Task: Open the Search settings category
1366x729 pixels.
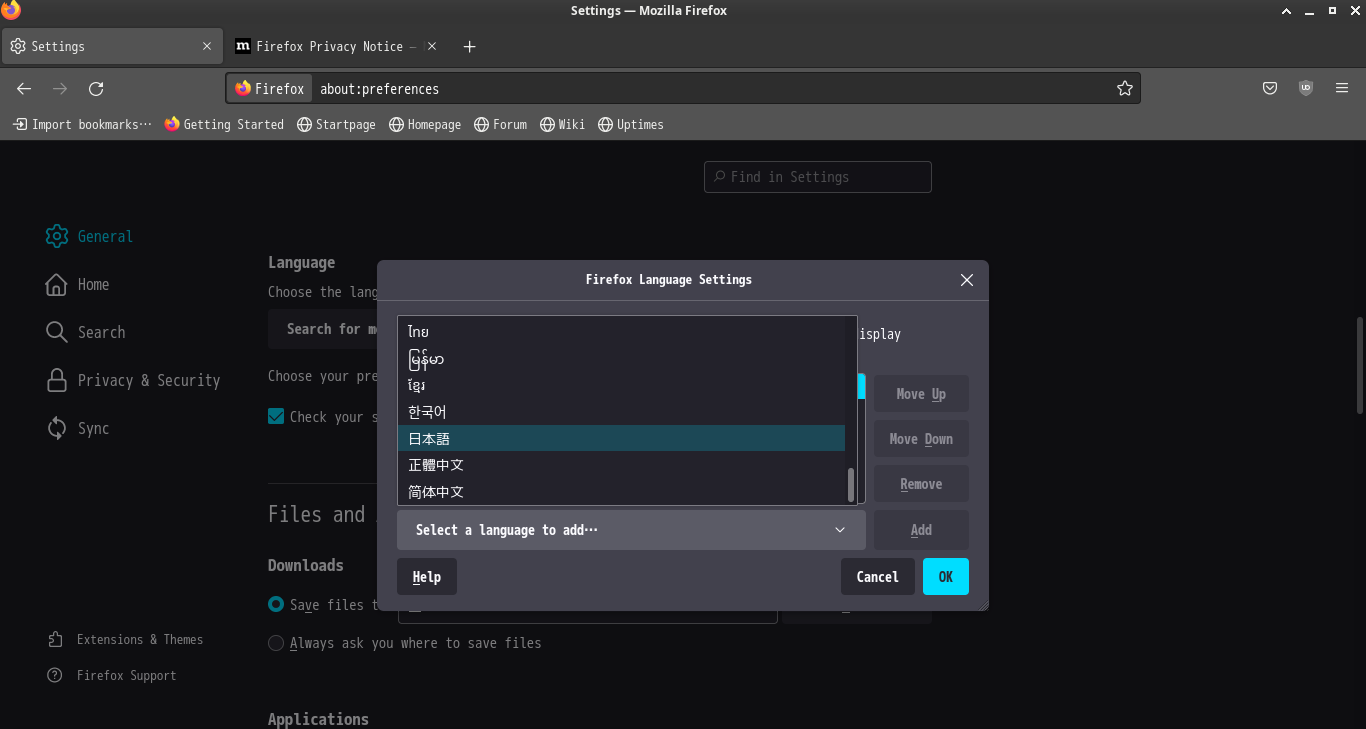Action: click(86, 332)
